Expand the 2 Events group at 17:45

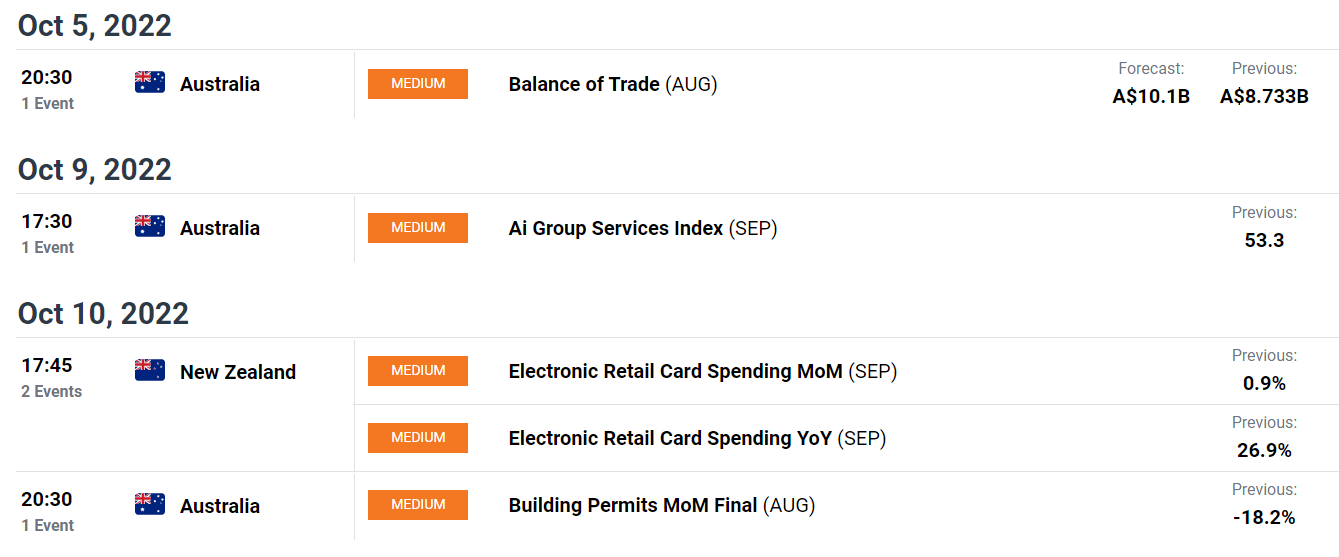[52, 392]
